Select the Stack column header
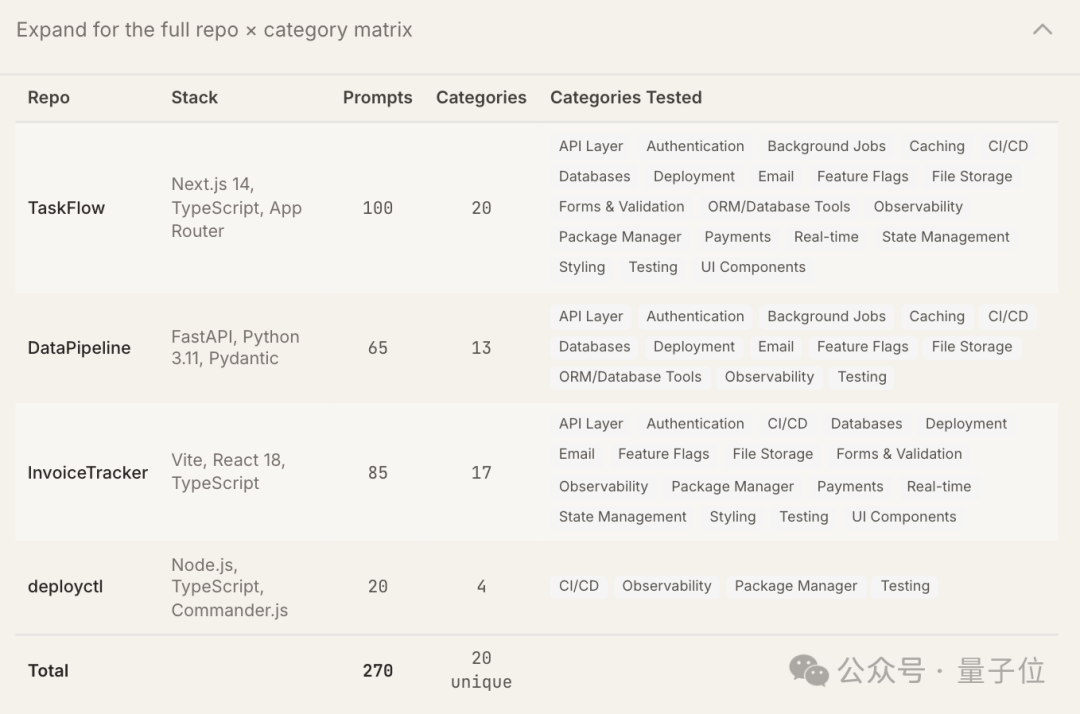Screen dimensions: 1080x714 pos(194,97)
